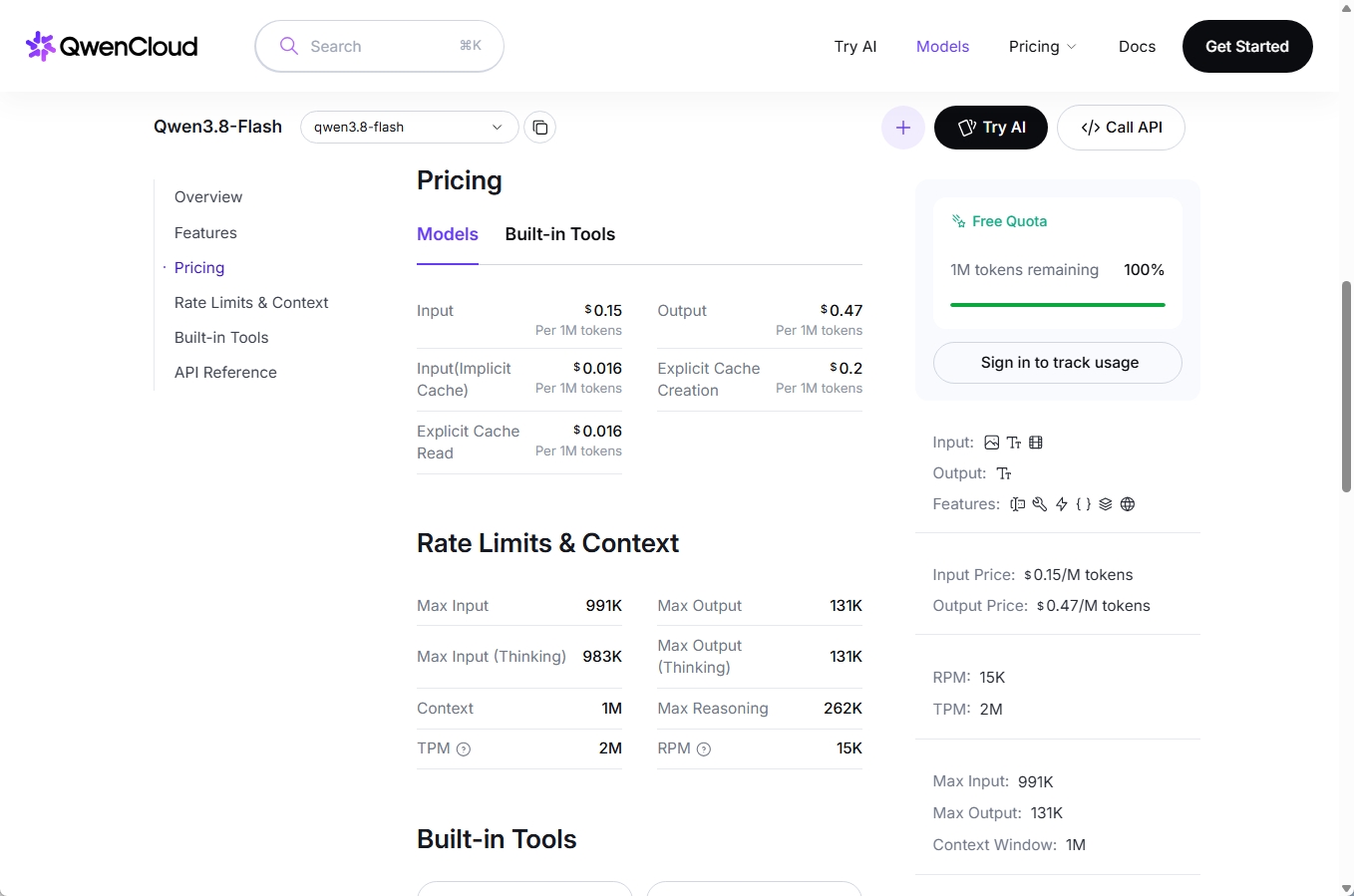1354x896 pixels.
Task: Open the qwen3.8-flash model selector dropdown
Action: [409, 128]
